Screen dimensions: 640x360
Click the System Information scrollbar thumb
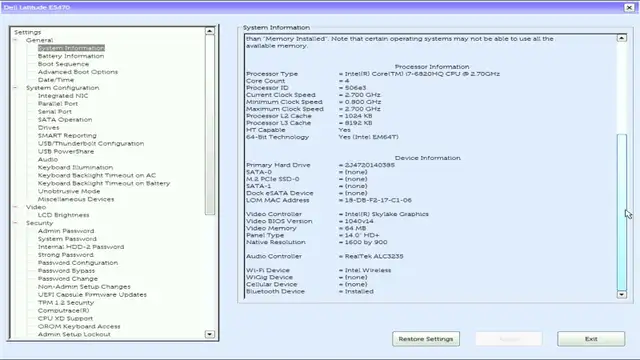pos(622,211)
